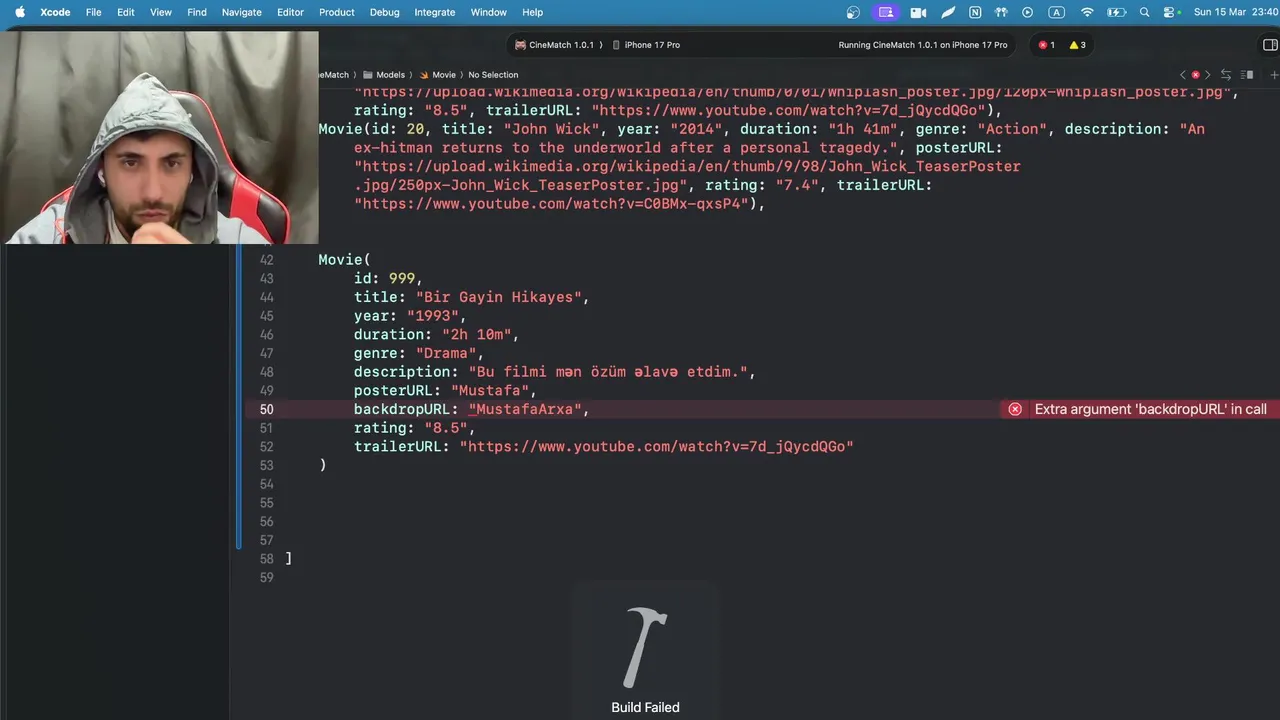Click the closing bracket on line 58

tap(289, 558)
